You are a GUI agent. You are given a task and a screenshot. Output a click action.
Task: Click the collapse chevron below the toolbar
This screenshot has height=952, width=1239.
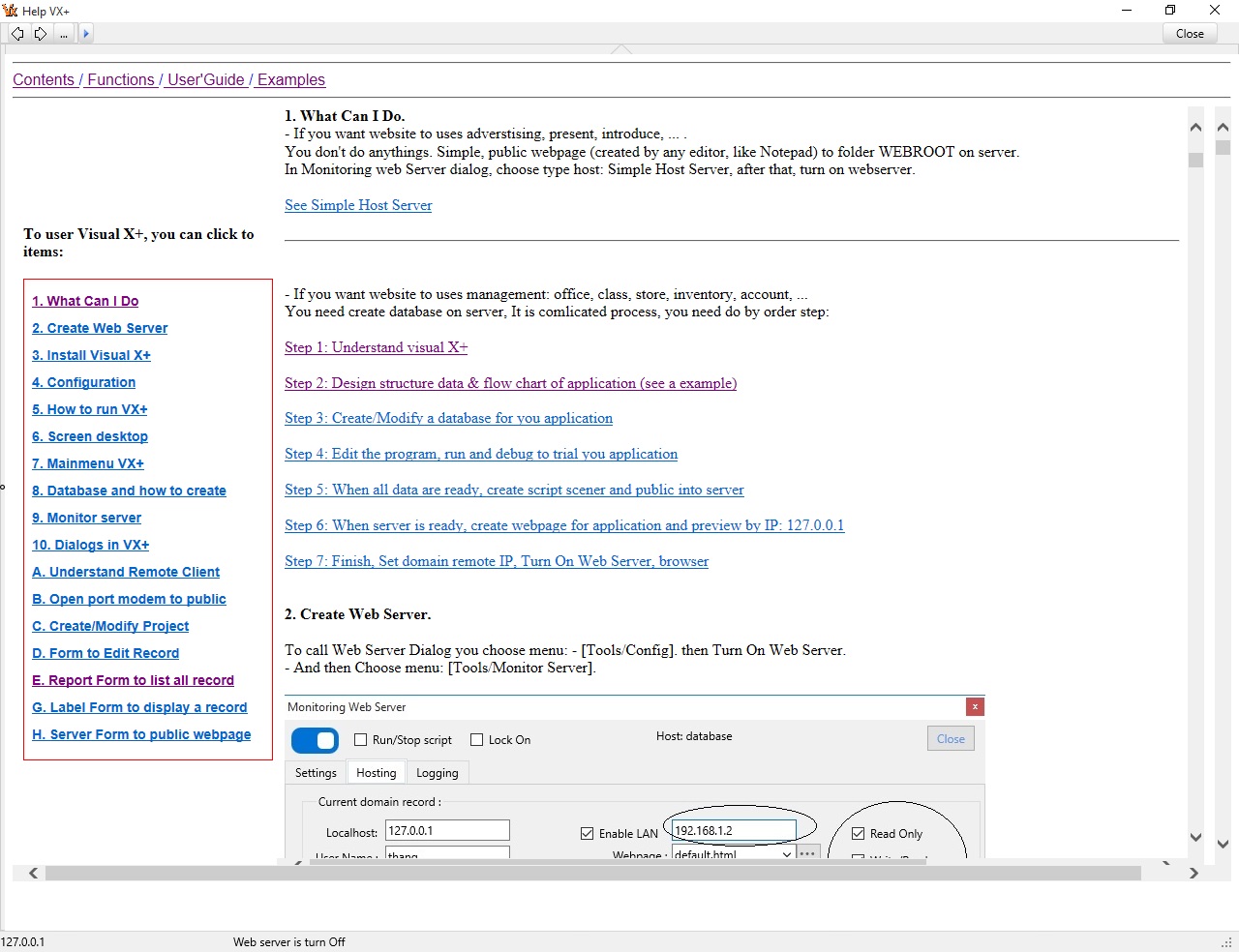tap(620, 49)
